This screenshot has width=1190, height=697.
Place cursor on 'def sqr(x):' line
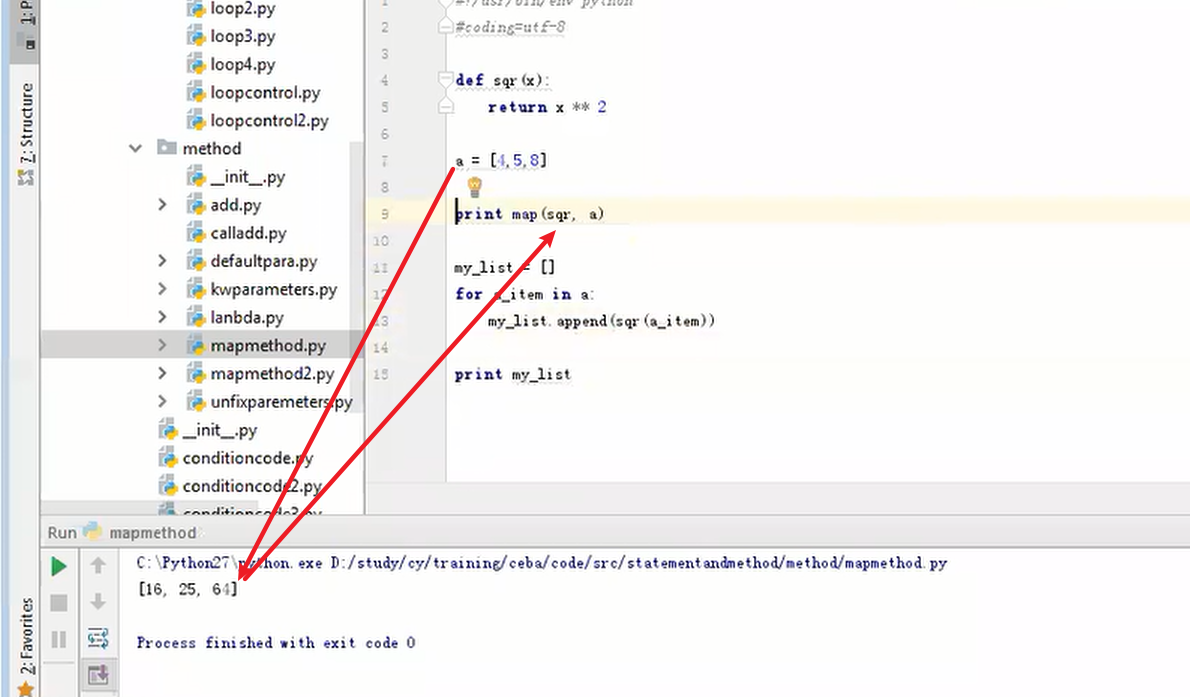502,80
